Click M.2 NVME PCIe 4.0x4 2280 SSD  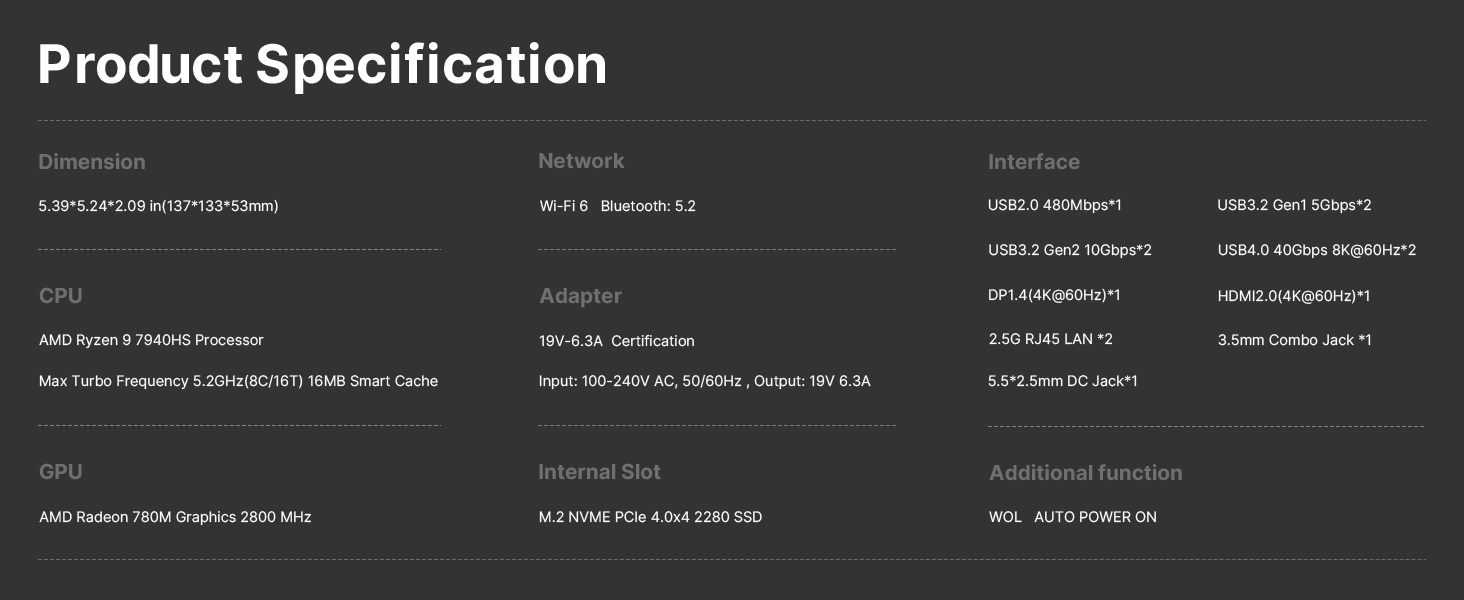point(650,517)
